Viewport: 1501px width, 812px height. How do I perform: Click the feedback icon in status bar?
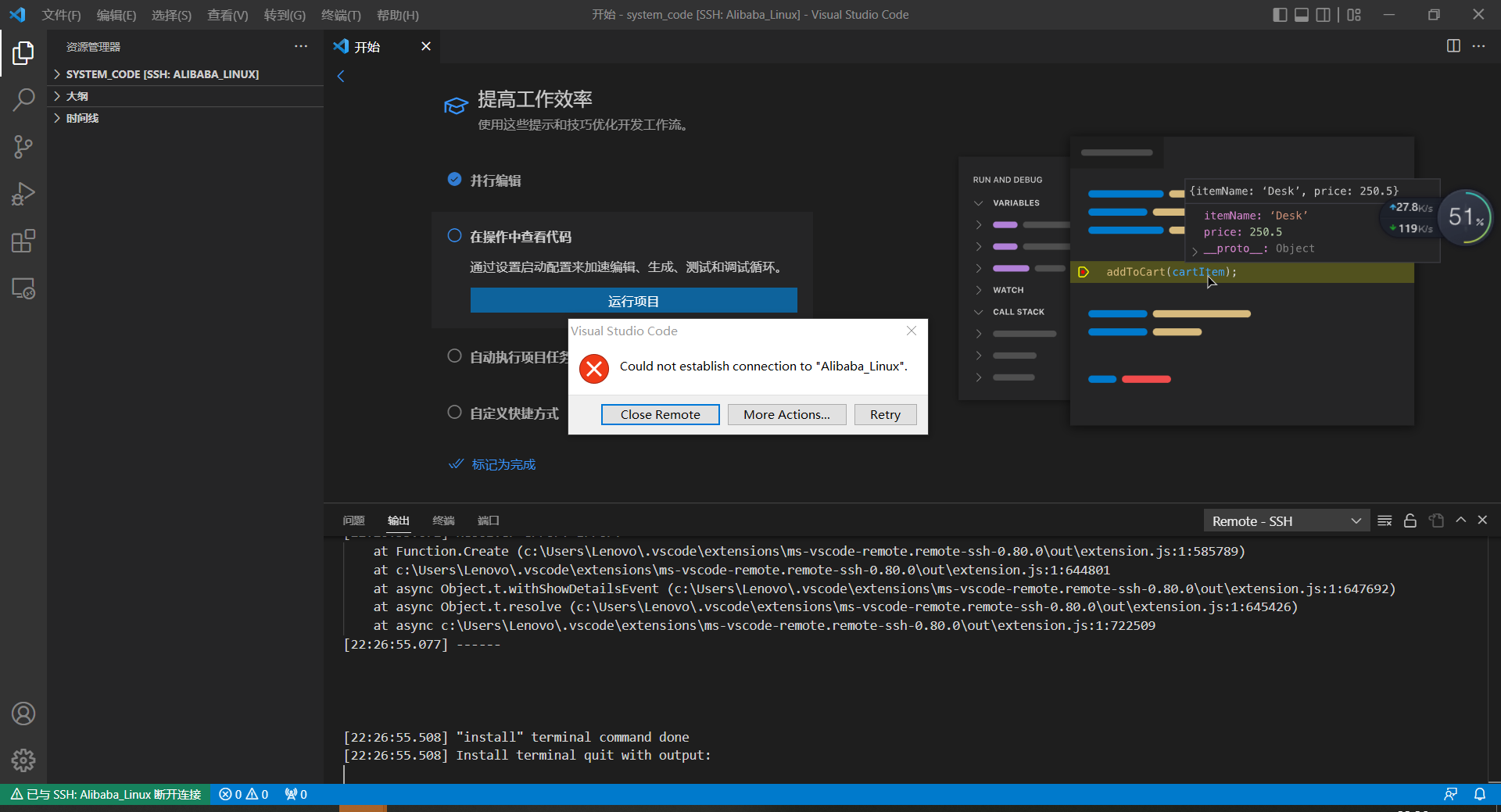pos(1450,794)
